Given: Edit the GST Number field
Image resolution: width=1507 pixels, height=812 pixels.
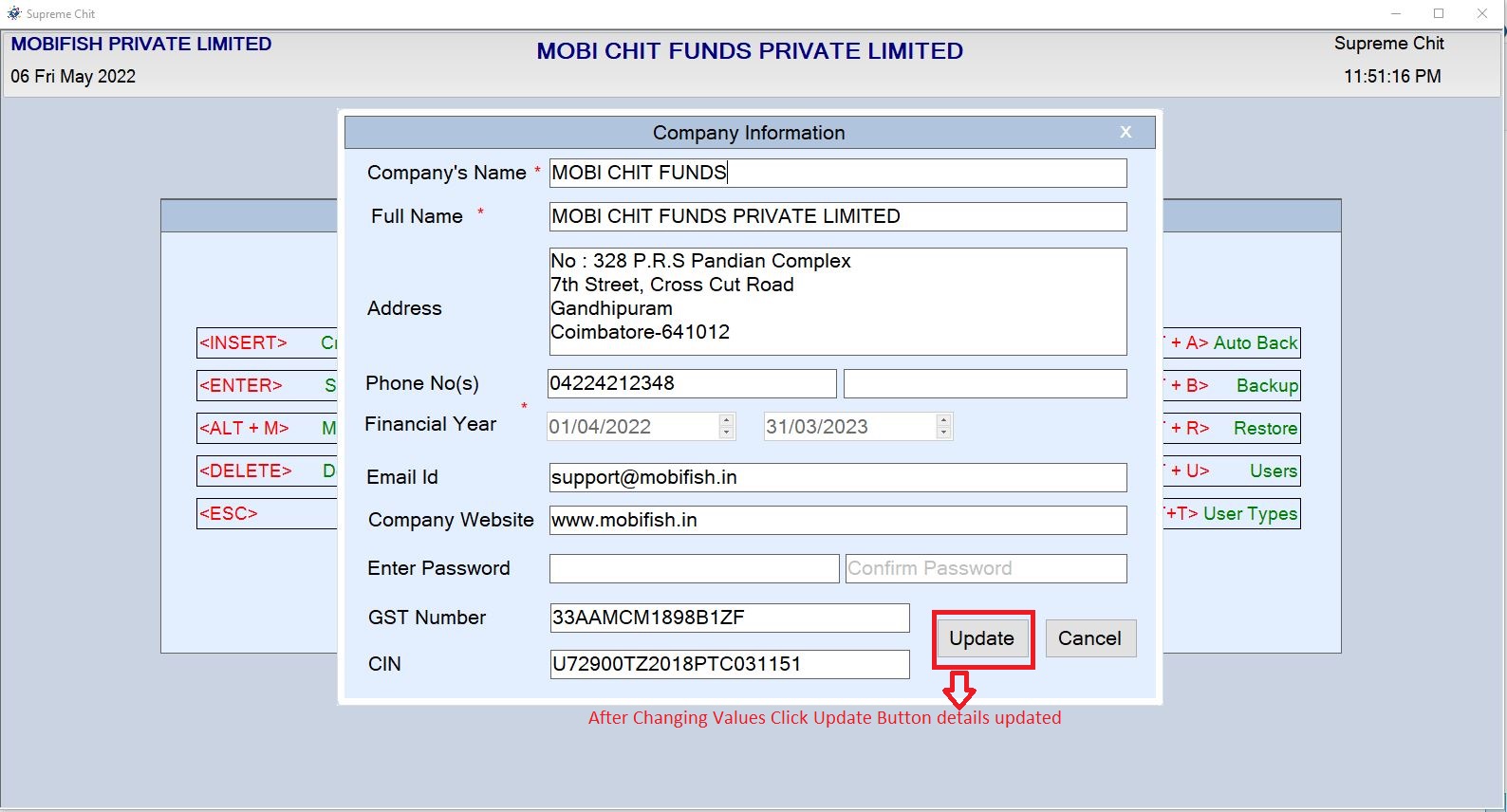Looking at the screenshot, I should [729, 617].
